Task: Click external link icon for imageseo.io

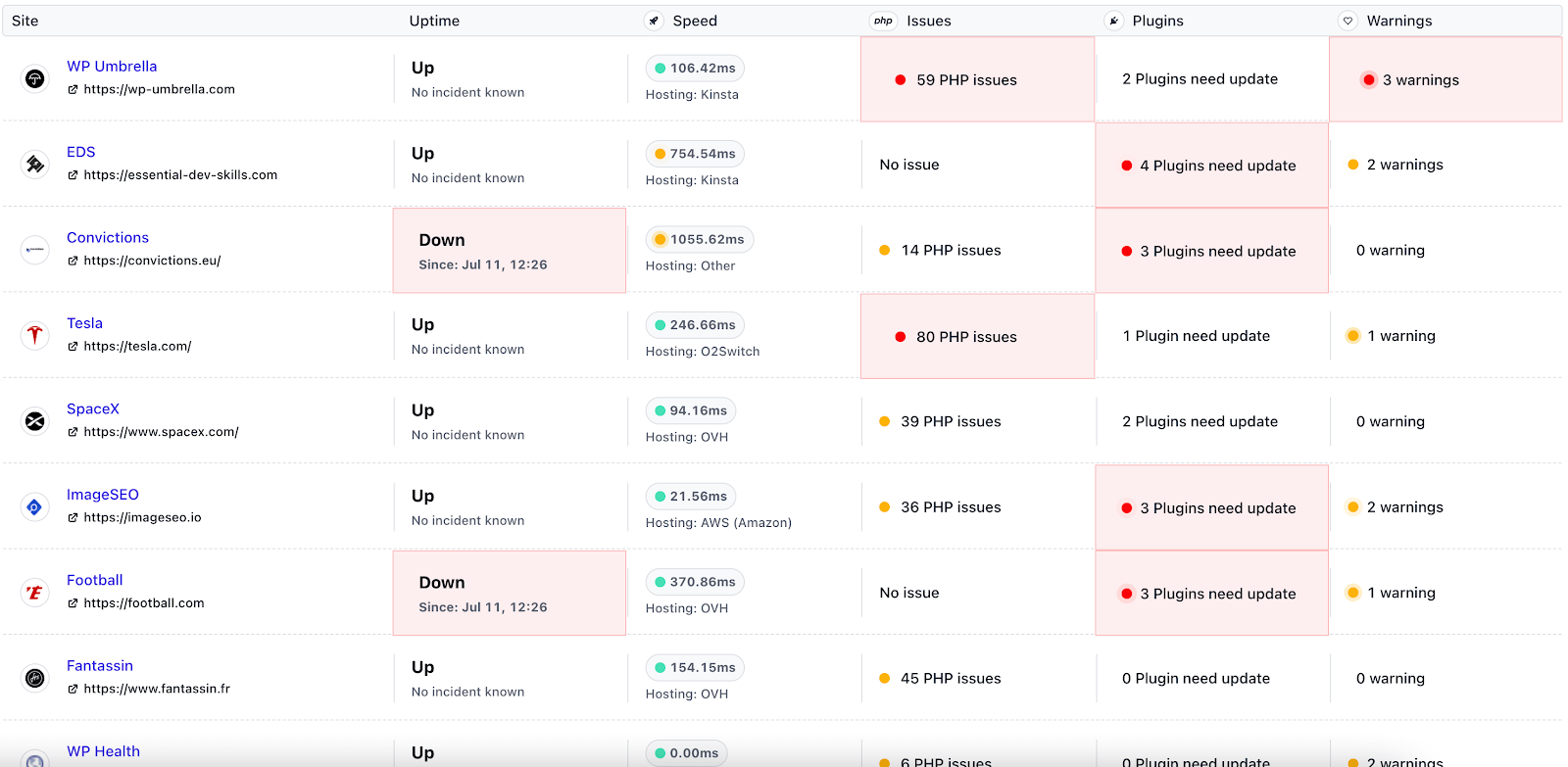Action: click(73, 517)
